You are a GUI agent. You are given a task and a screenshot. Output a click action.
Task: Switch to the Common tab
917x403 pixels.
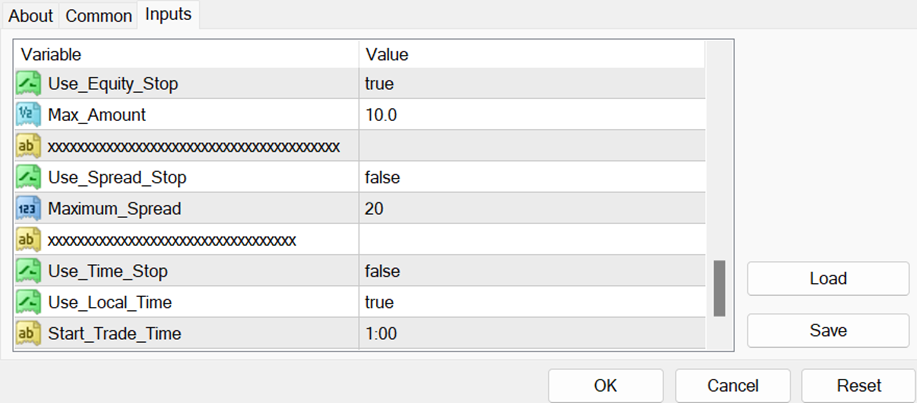pos(98,16)
